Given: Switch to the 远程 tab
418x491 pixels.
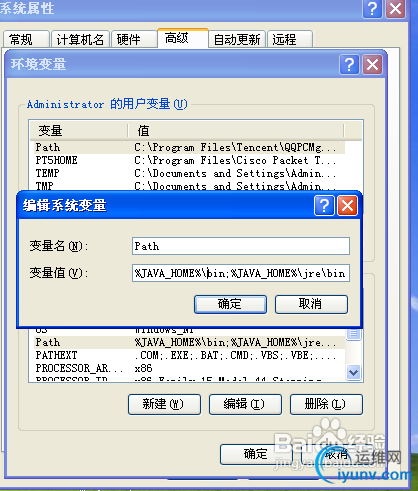Looking at the screenshot, I should (x=290, y=39).
